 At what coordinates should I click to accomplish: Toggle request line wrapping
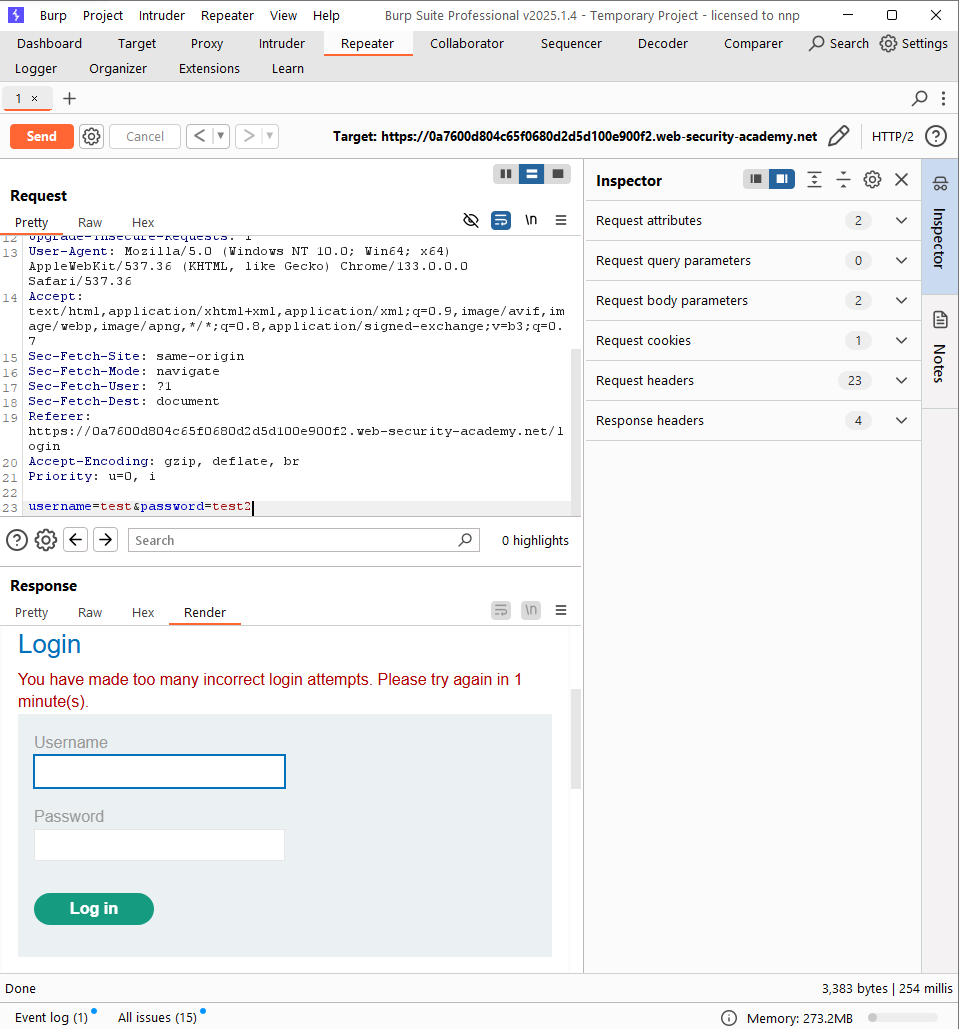click(x=501, y=220)
